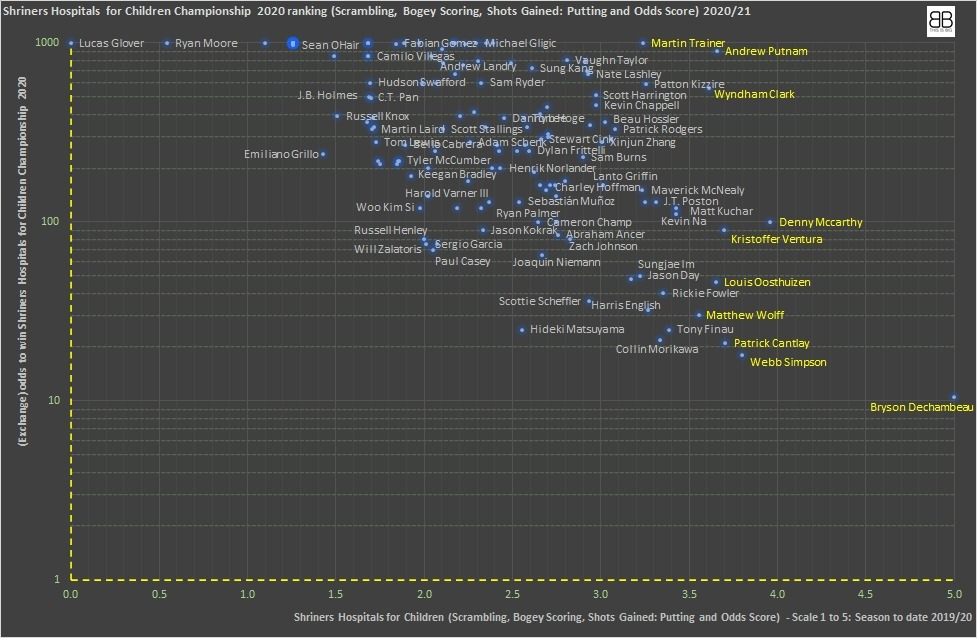
Task: Click the 'Hideki Matsuyama' data label
Action: (x=577, y=330)
